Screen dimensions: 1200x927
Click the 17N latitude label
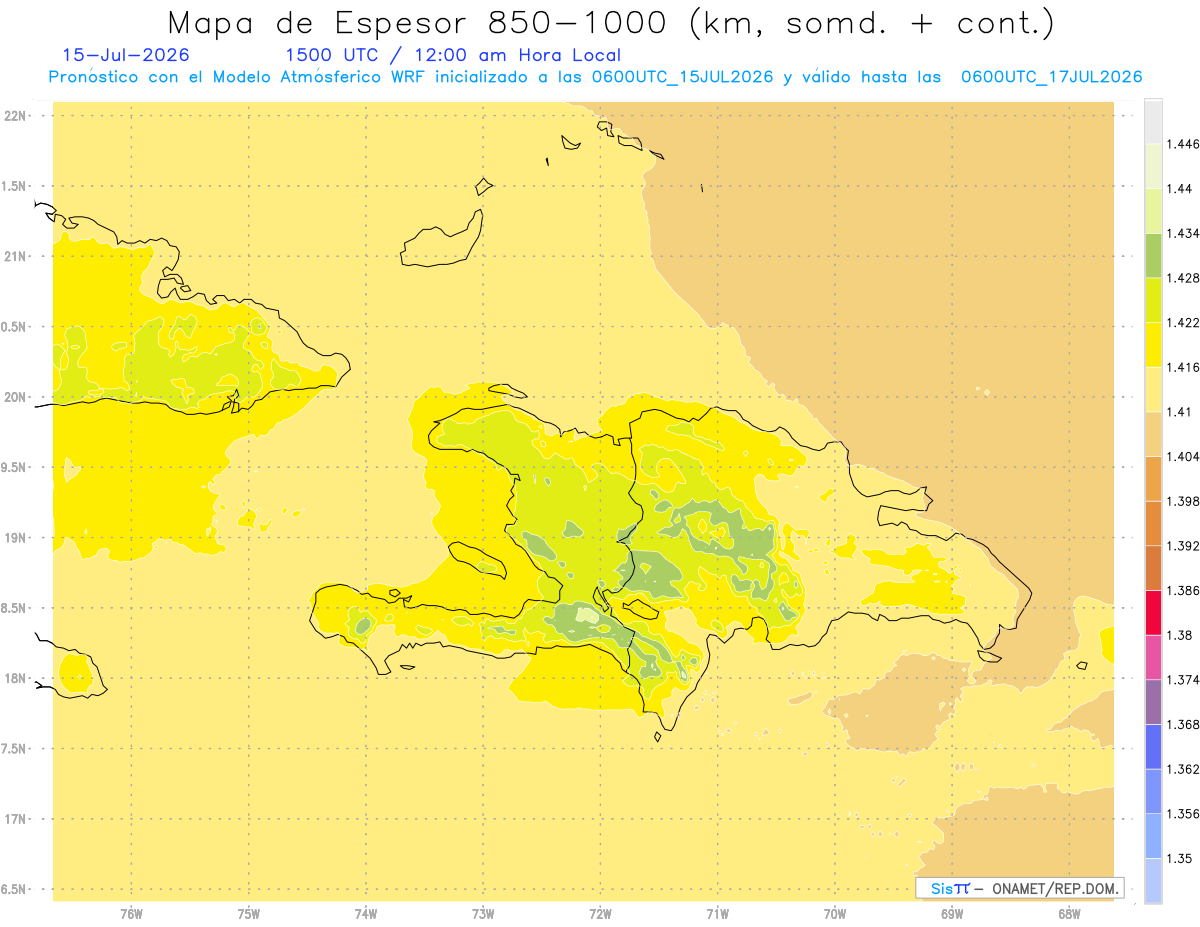click(x=14, y=819)
